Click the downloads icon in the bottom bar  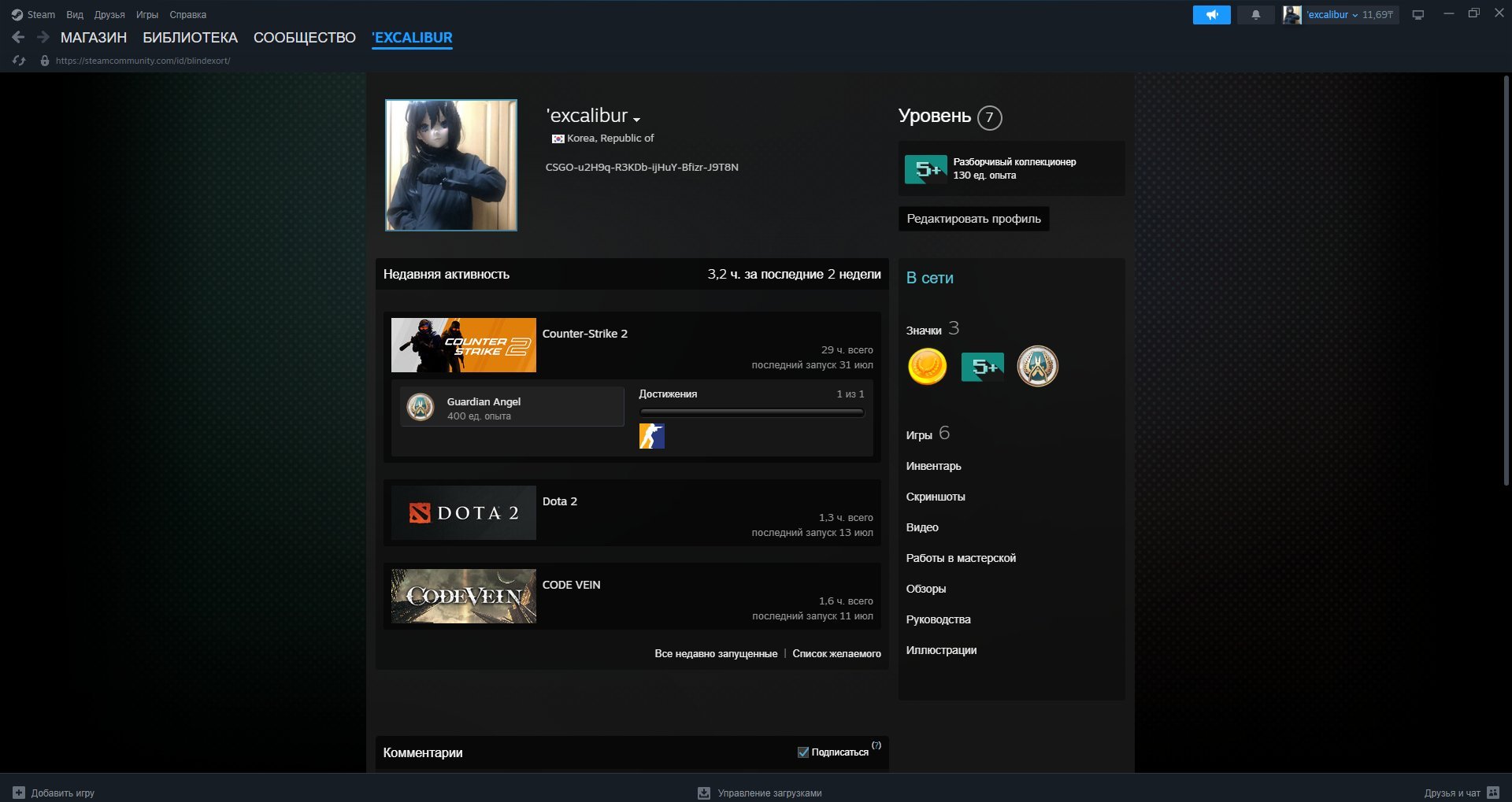(704, 793)
